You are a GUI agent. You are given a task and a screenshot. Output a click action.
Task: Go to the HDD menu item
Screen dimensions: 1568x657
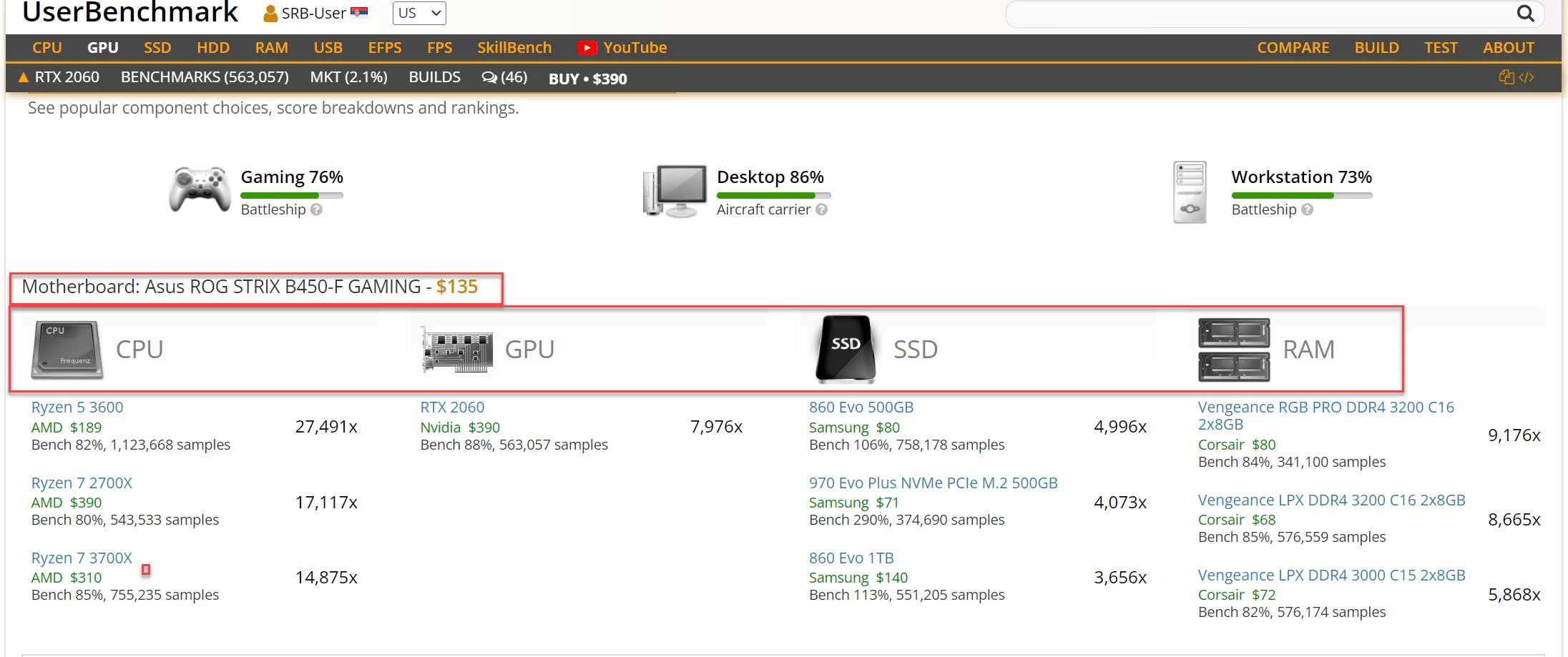(x=213, y=48)
